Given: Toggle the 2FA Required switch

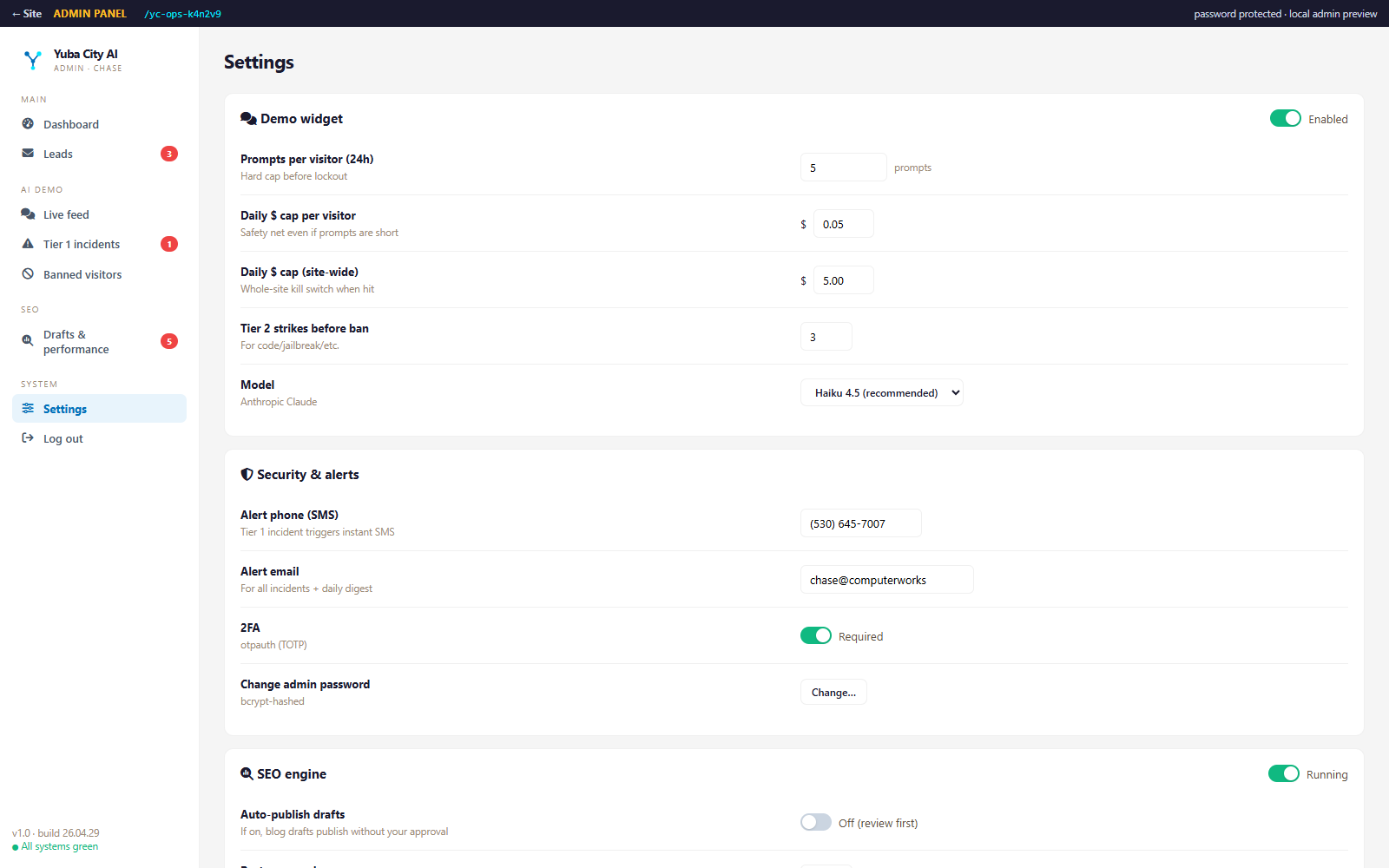Looking at the screenshot, I should (x=816, y=635).
